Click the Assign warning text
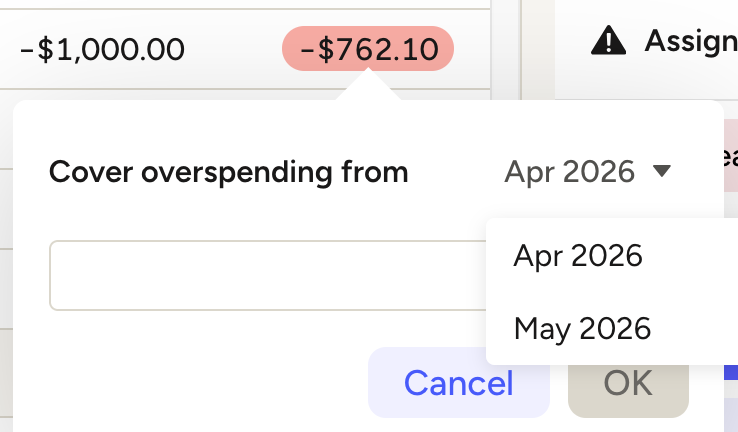Image resolution: width=738 pixels, height=432 pixels. (x=690, y=41)
